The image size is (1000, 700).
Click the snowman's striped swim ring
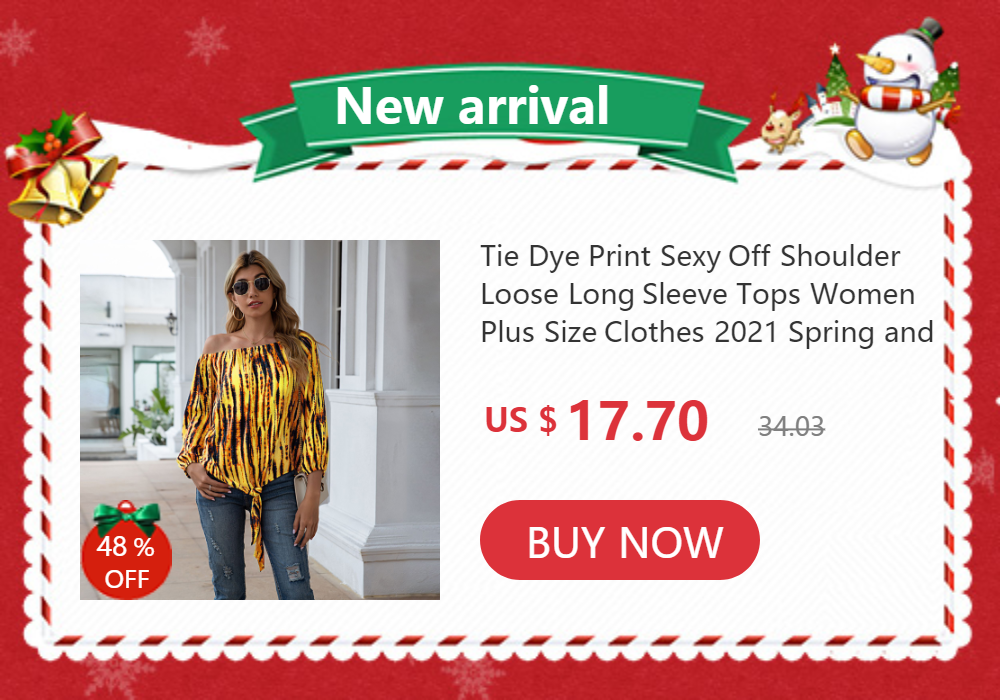[894, 99]
